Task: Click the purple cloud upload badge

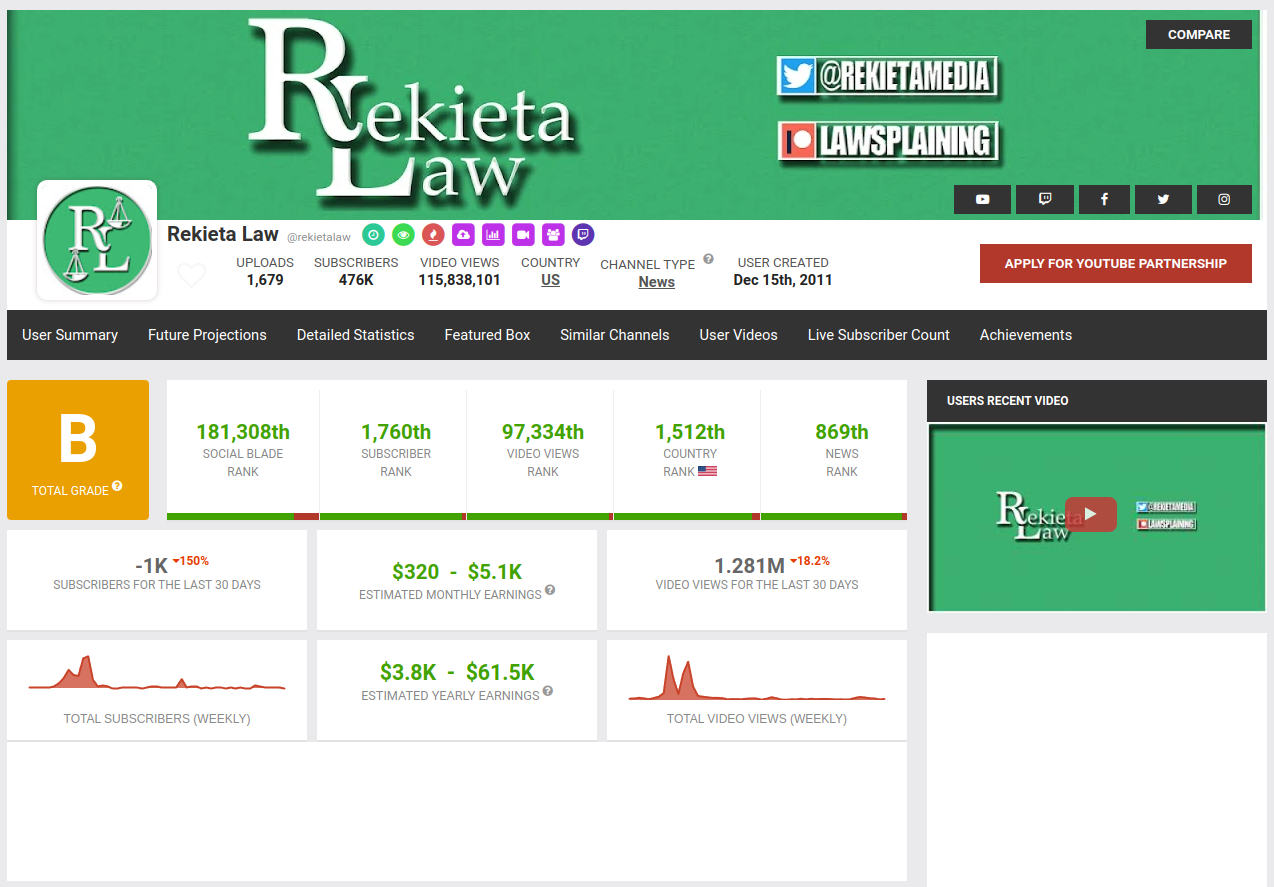Action: point(463,235)
